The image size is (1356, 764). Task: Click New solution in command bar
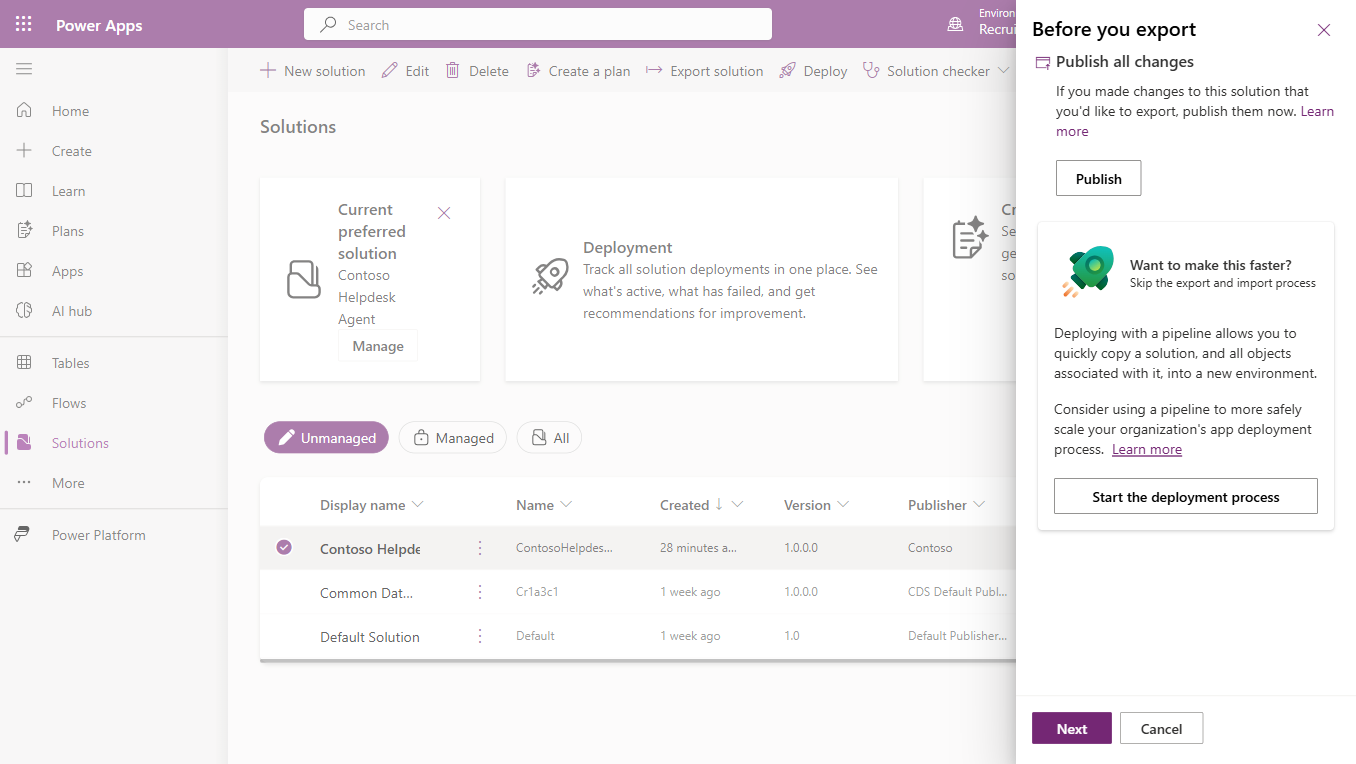coord(313,71)
